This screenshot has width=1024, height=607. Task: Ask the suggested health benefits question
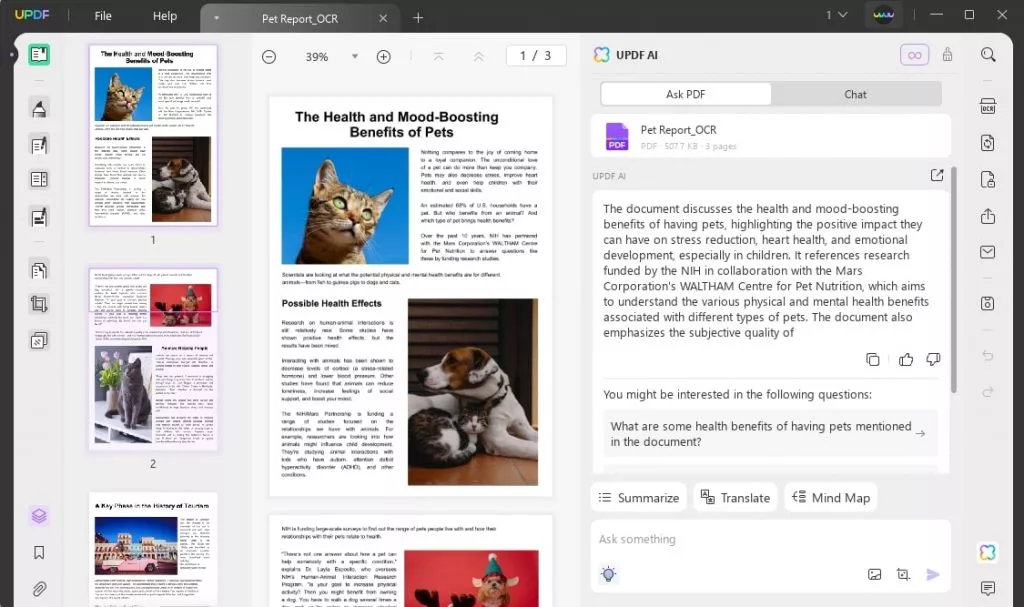click(x=770, y=434)
